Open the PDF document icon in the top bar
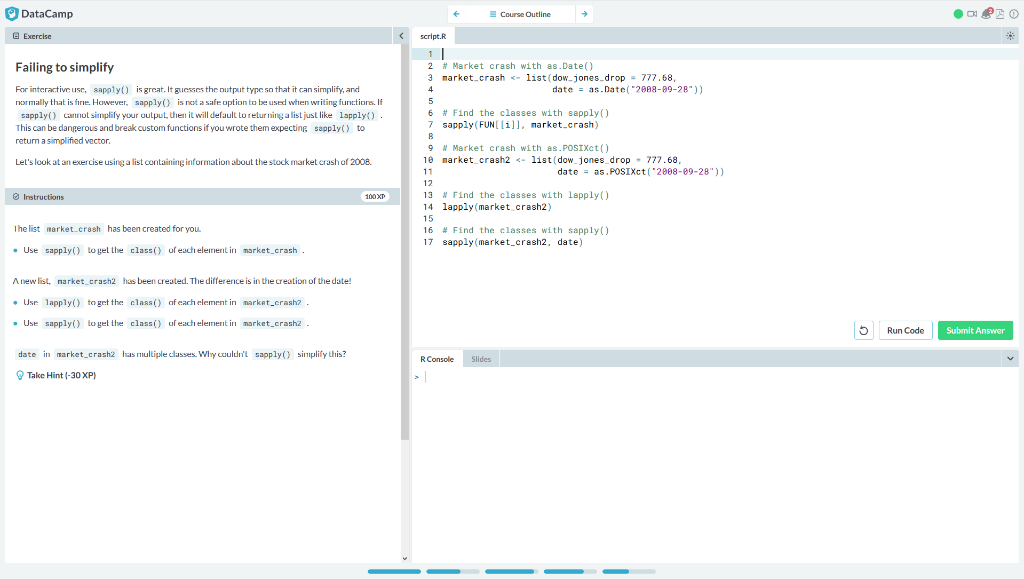Viewport: 1024px width, 579px height. pos(1000,13)
